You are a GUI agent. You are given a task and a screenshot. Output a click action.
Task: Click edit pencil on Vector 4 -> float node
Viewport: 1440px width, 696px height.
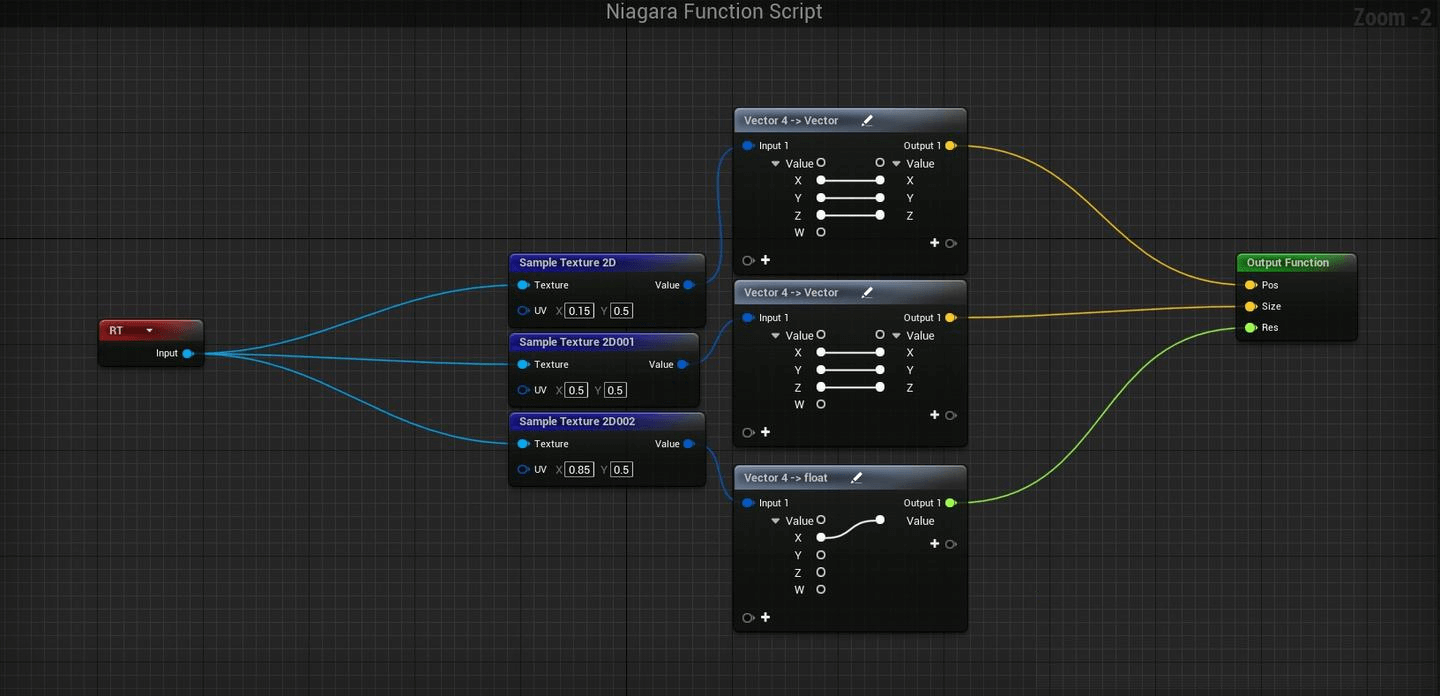click(856, 478)
